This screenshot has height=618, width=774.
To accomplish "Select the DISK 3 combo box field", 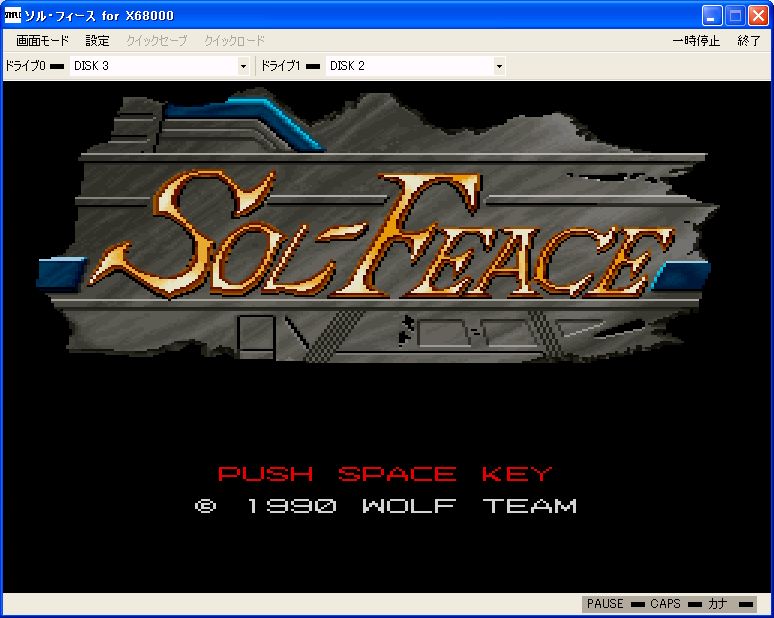I will [159, 66].
